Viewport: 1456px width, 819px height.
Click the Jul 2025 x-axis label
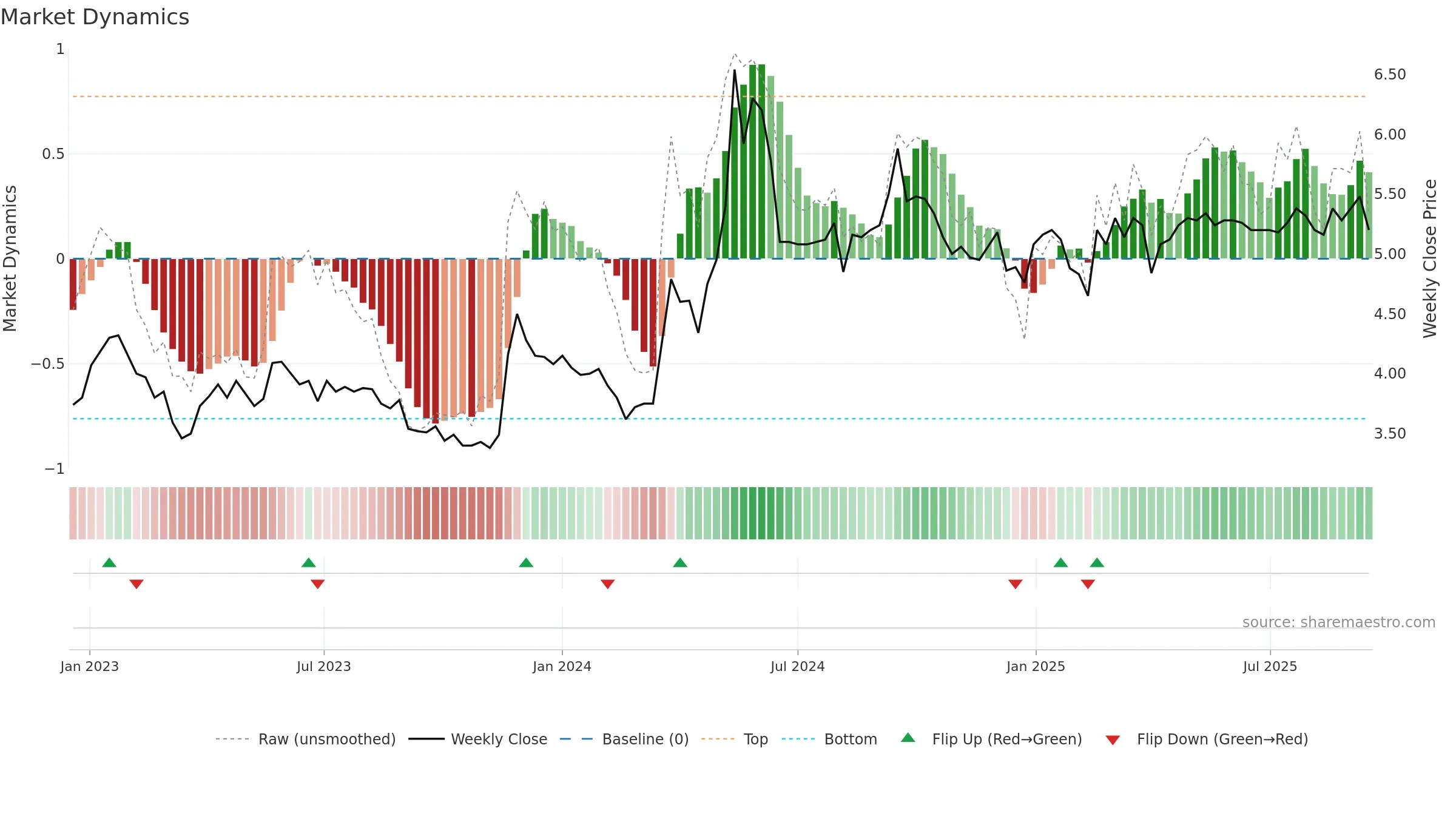click(x=1270, y=666)
